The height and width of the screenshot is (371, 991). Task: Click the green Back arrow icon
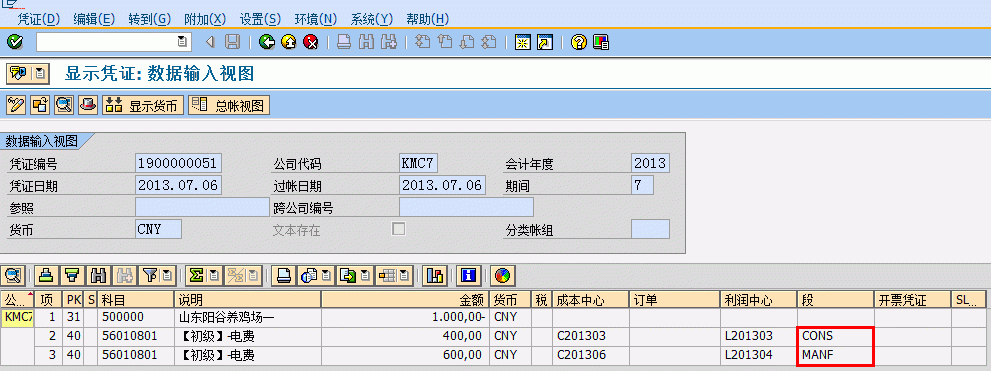pos(267,42)
